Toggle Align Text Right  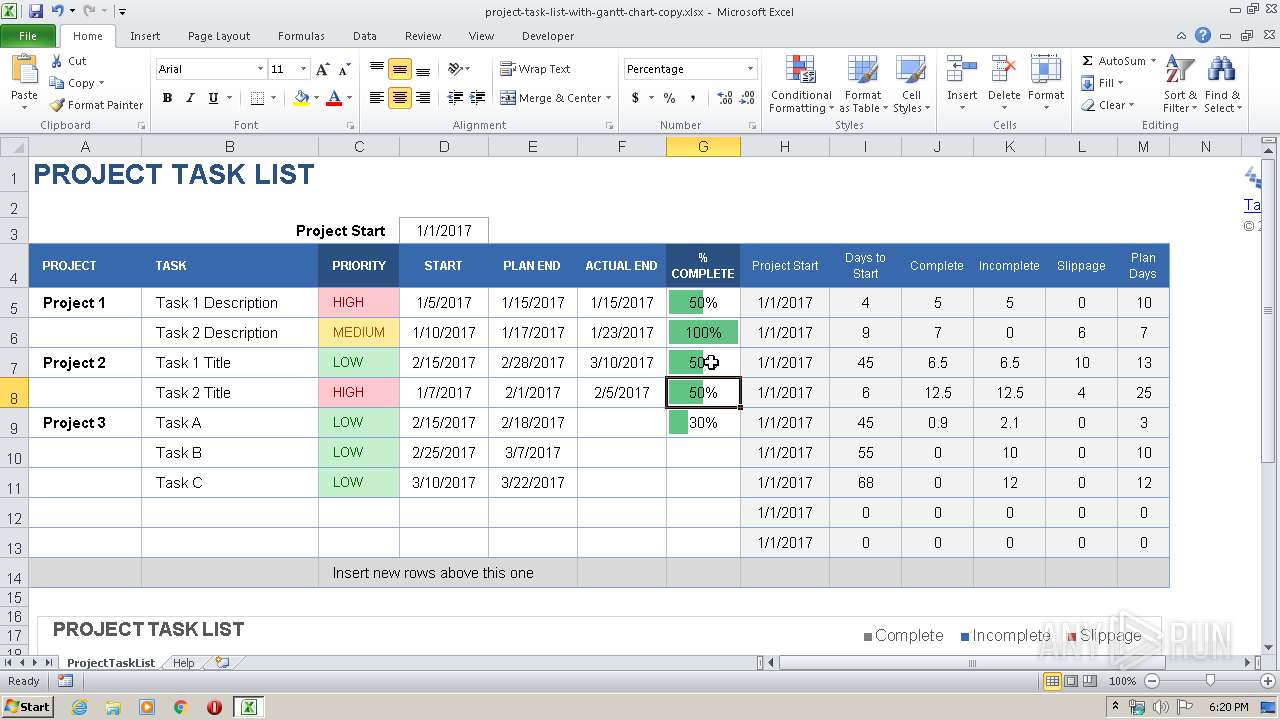(x=423, y=98)
